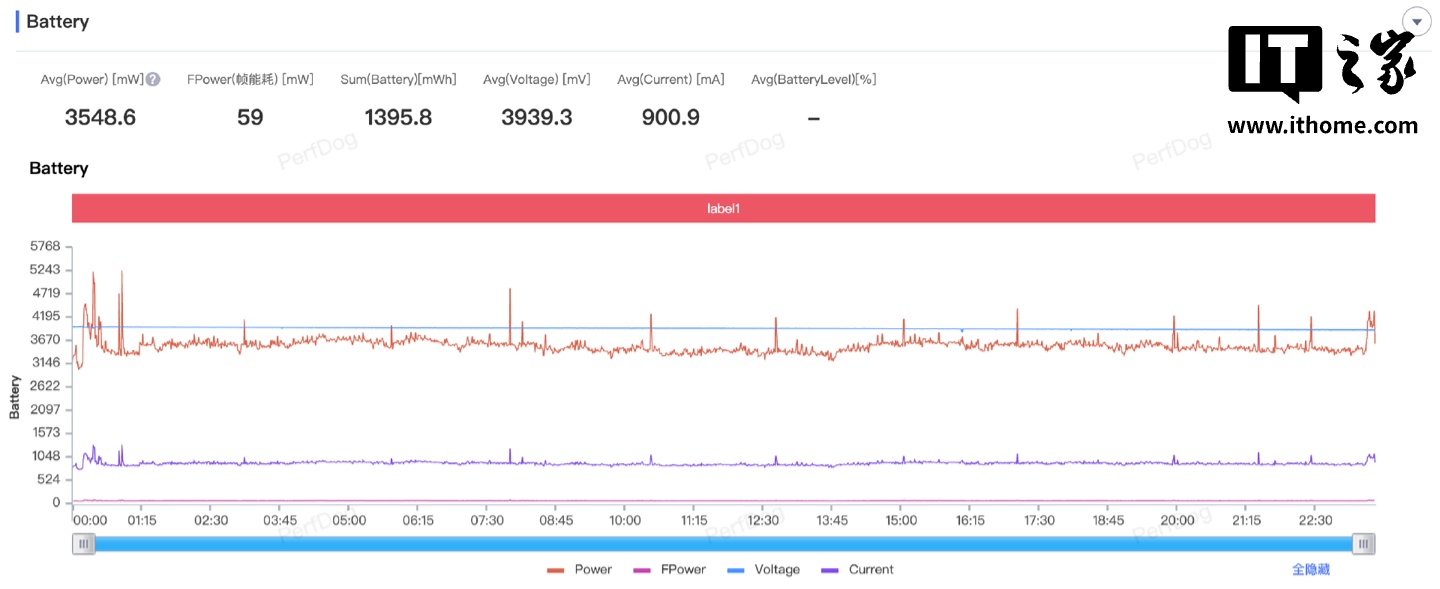Hide the Current series in legend

pyautogui.click(x=857, y=569)
